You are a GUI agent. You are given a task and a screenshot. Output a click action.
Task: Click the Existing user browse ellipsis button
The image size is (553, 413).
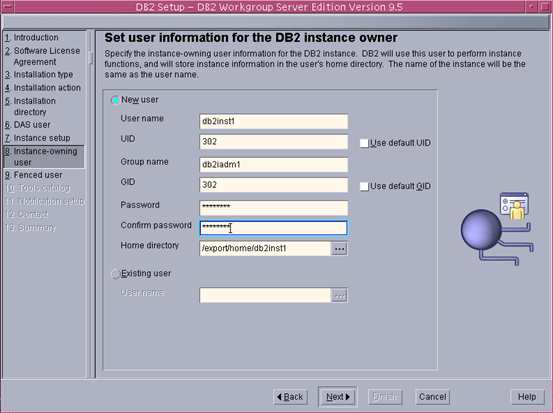(x=339, y=296)
